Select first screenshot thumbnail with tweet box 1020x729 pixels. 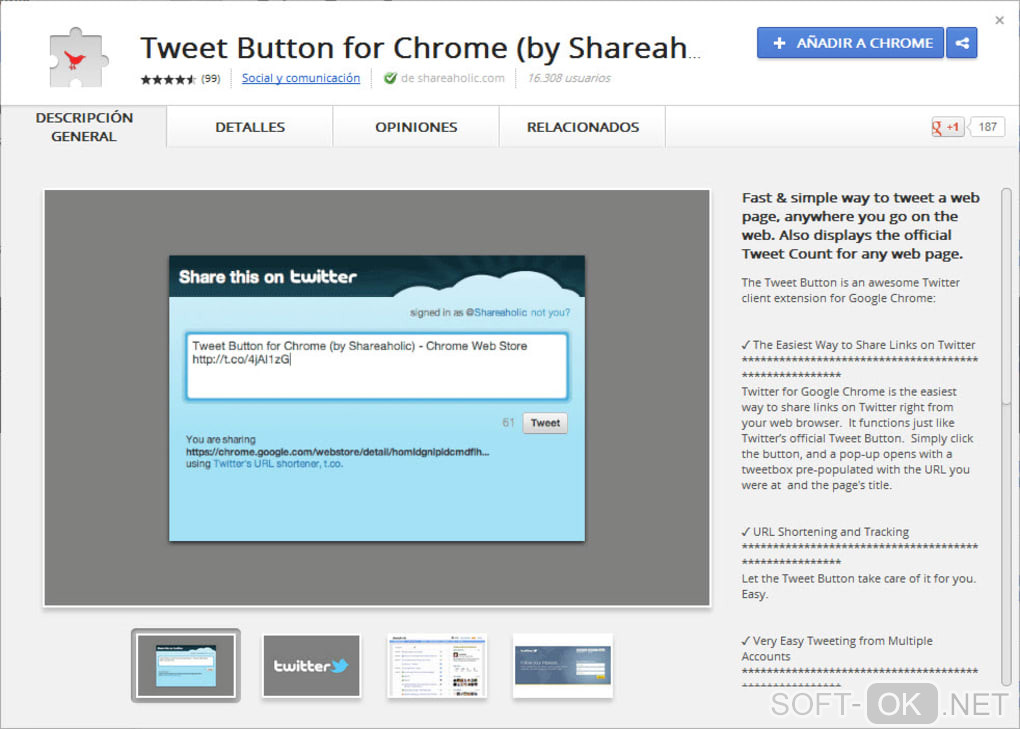pyautogui.click(x=186, y=665)
